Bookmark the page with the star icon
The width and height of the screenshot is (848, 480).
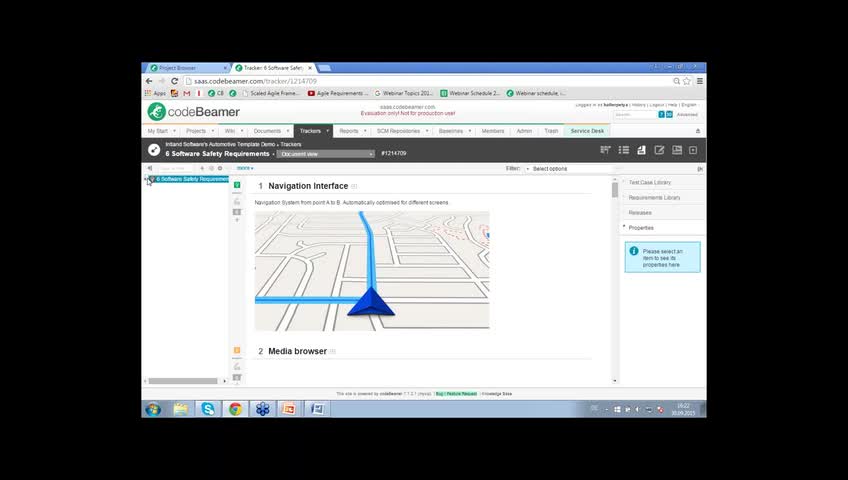(x=687, y=81)
